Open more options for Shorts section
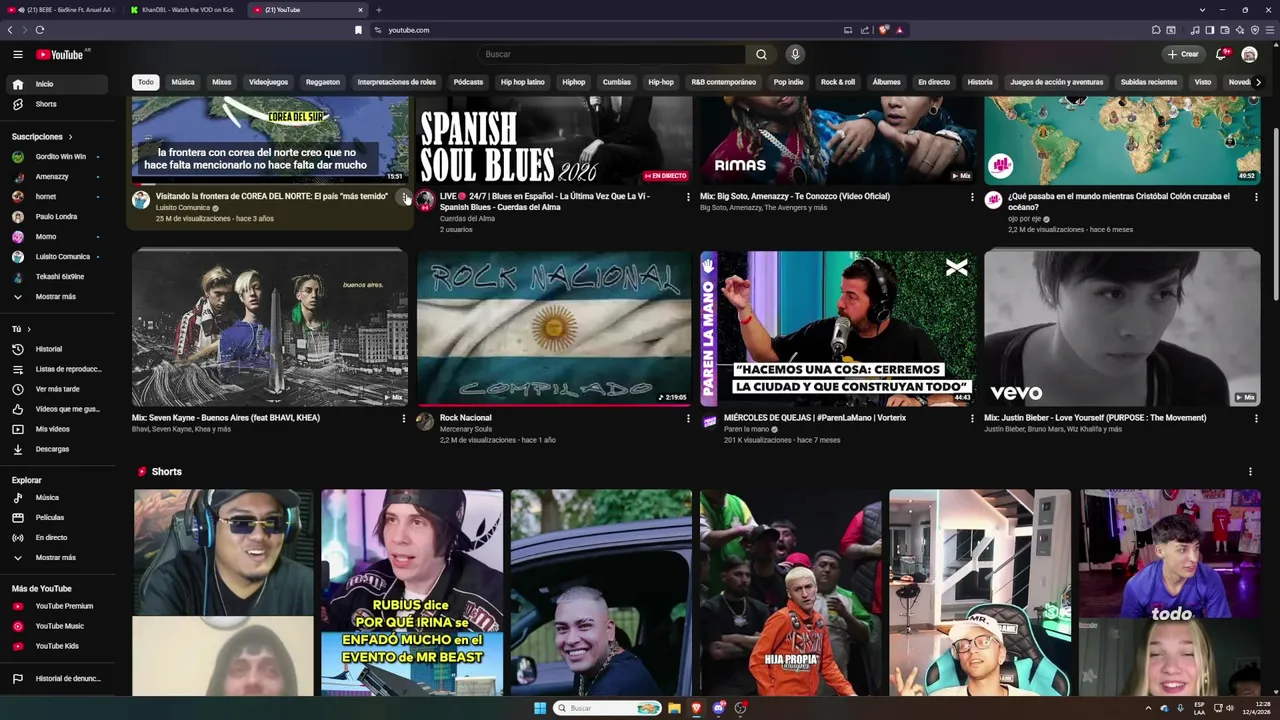 point(1249,472)
